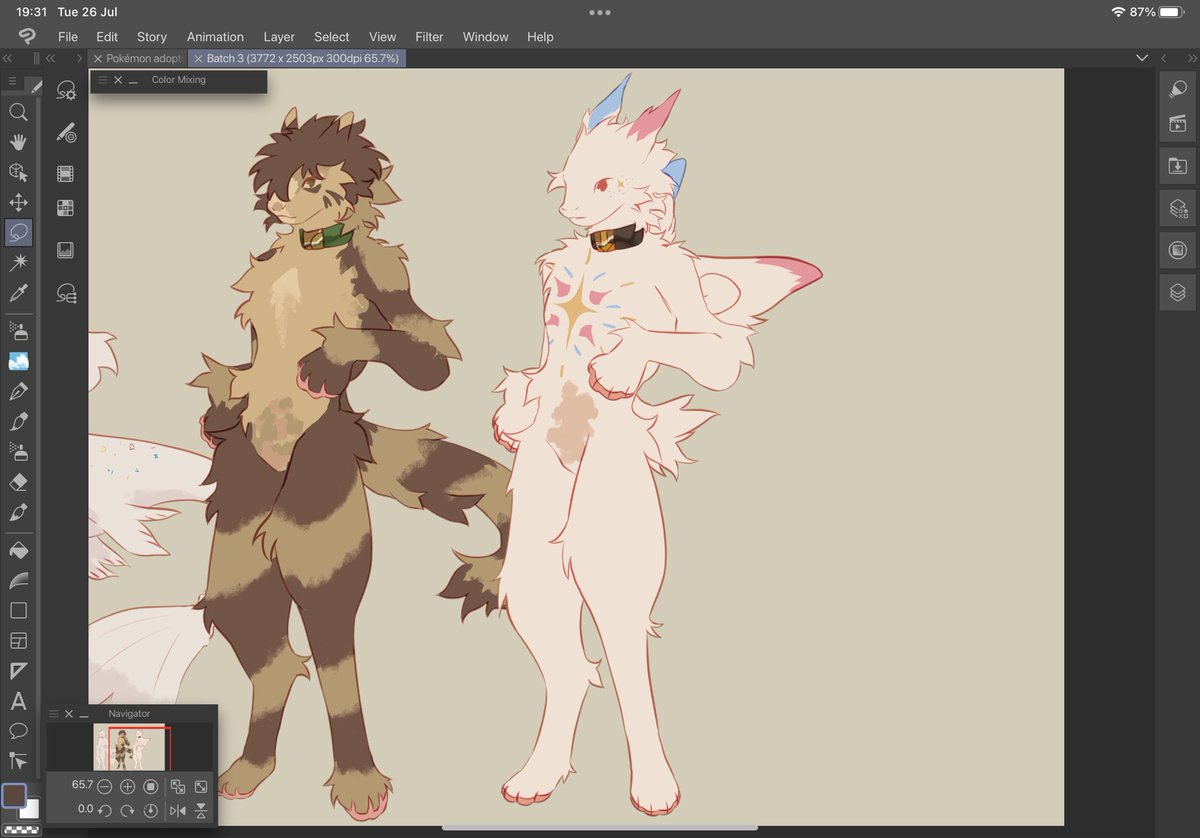Image resolution: width=1200 pixels, height=838 pixels.
Task: Select the Zoom magnifier tool
Action: point(18,112)
